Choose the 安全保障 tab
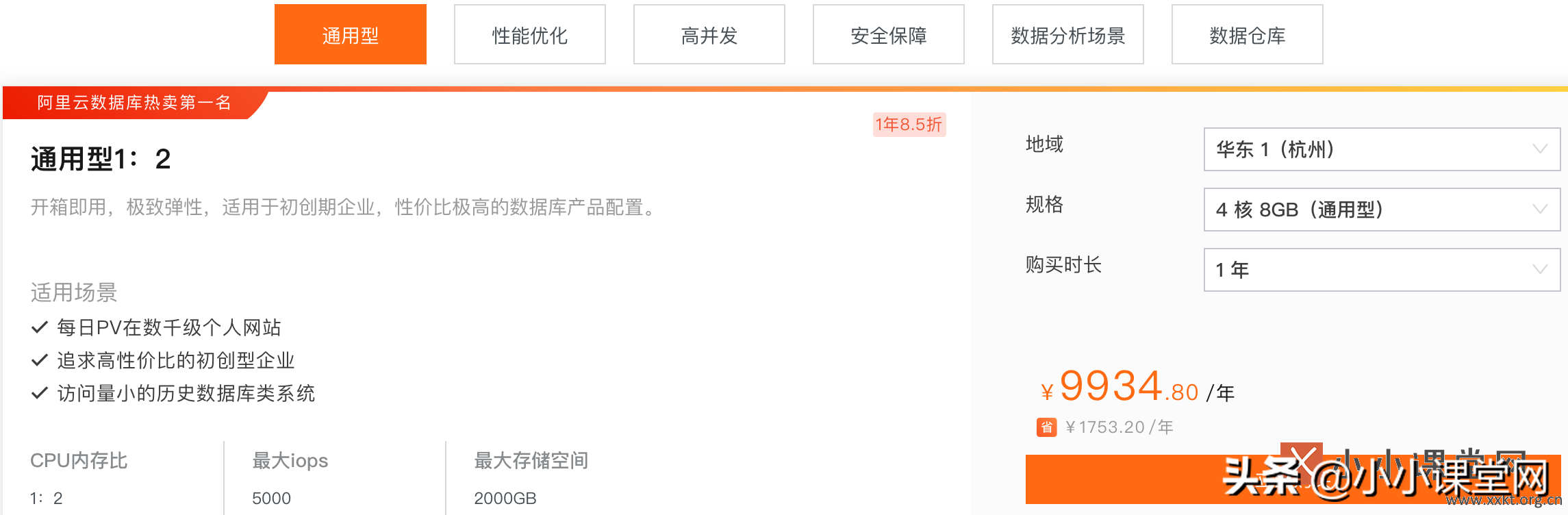 [x=889, y=34]
